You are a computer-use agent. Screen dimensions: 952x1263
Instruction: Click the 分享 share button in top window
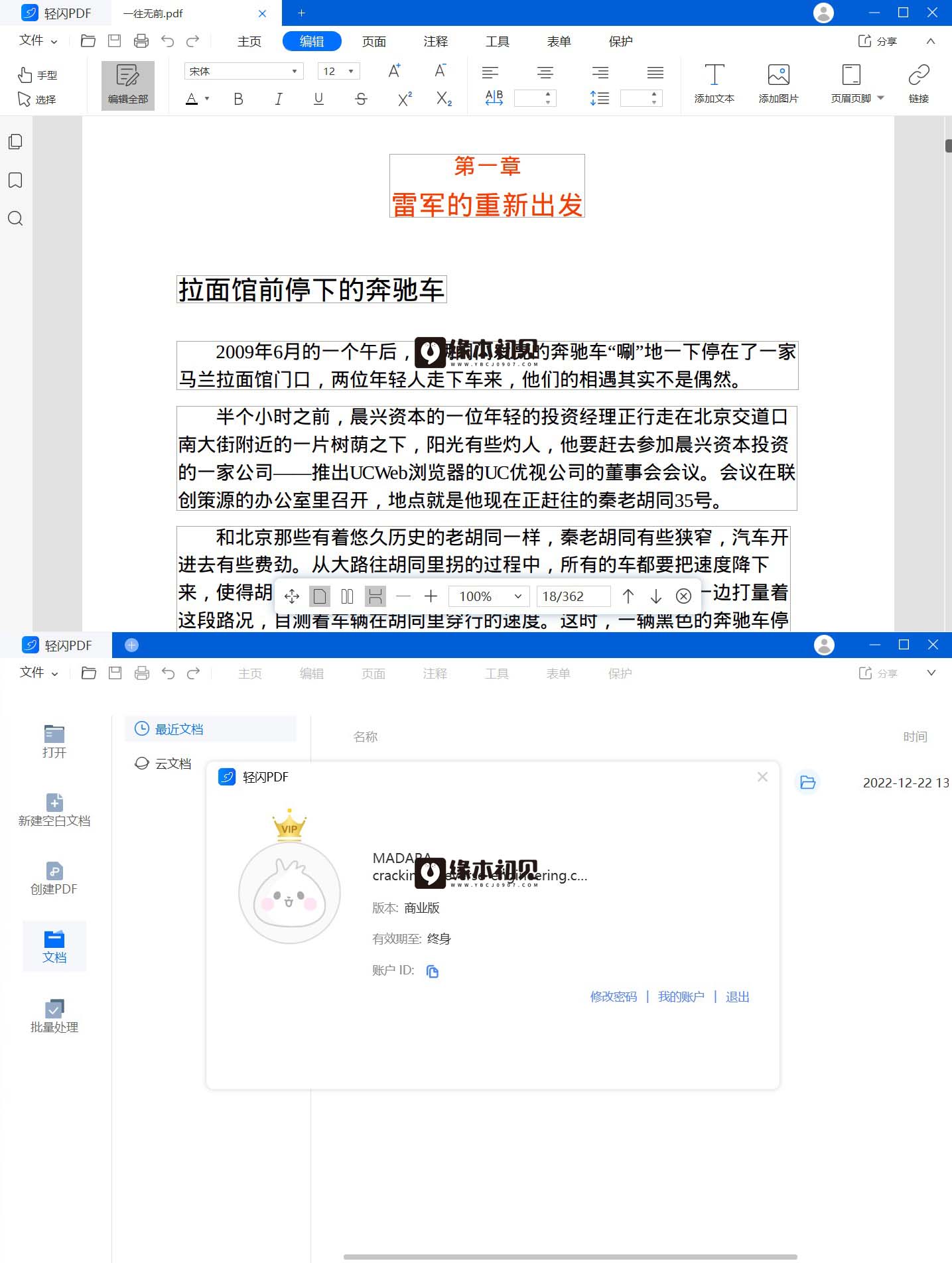click(877, 41)
